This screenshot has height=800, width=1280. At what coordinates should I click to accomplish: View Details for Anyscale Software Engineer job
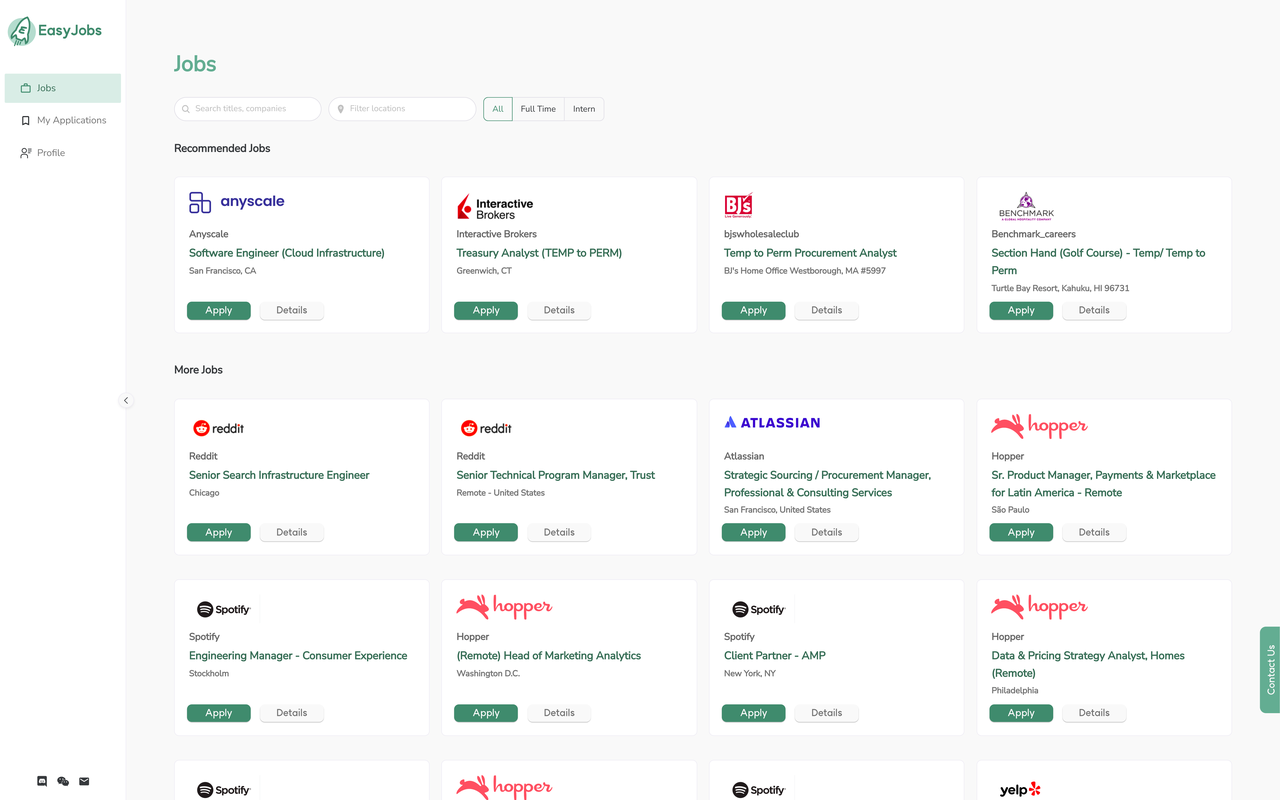pyautogui.click(x=292, y=311)
